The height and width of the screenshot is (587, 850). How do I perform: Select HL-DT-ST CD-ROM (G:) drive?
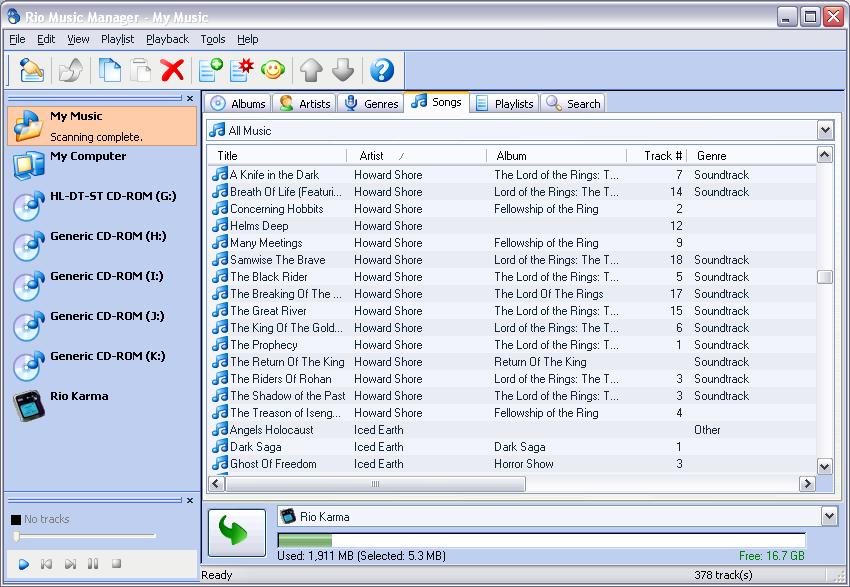(102, 205)
